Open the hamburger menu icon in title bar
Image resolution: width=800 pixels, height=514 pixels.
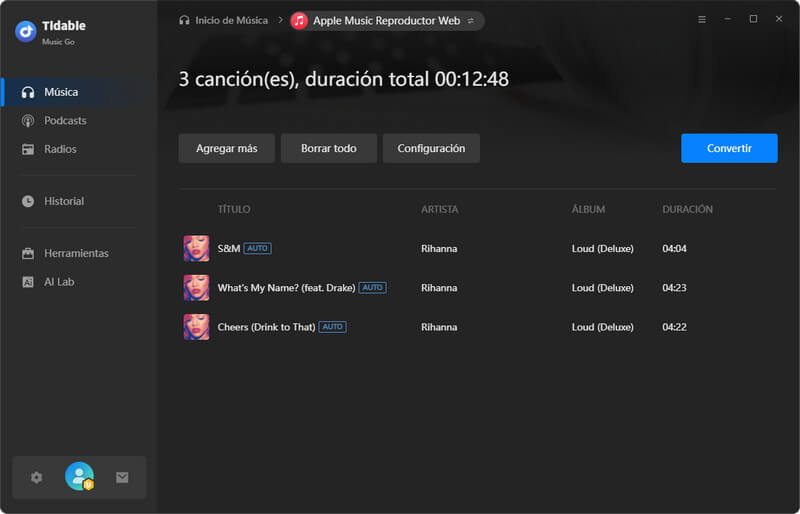(x=701, y=19)
